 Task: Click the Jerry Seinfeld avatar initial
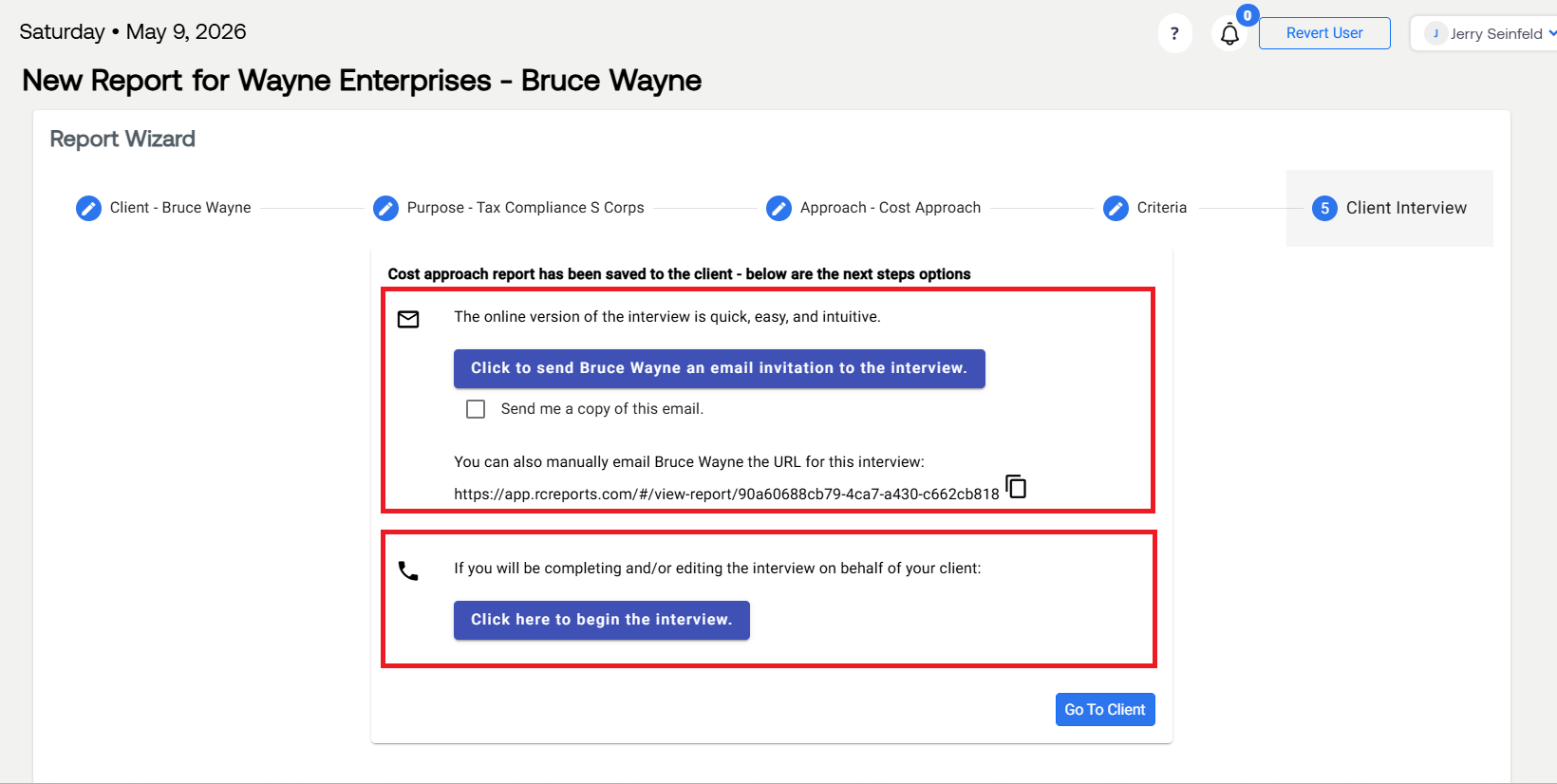1435,33
